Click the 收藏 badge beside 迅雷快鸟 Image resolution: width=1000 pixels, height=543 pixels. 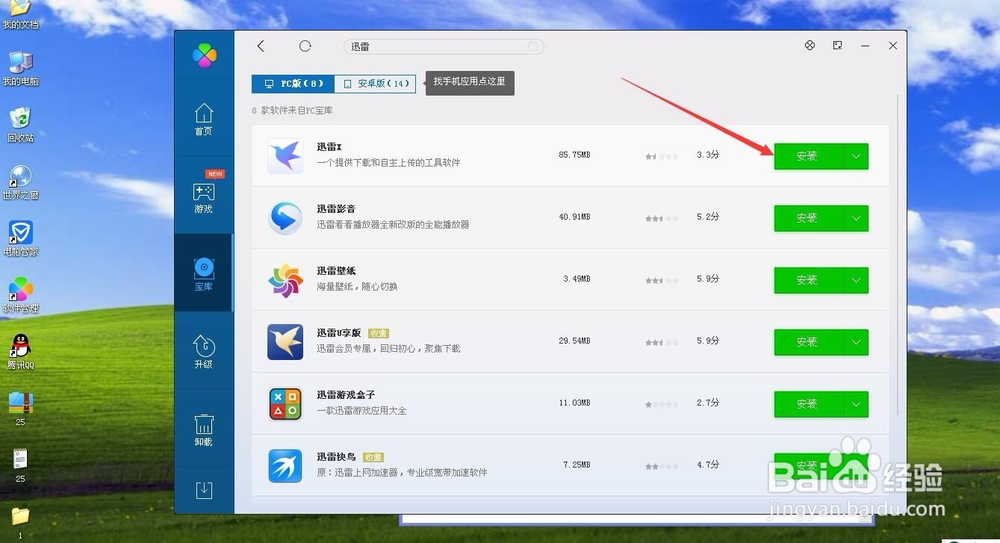pyautogui.click(x=373, y=457)
